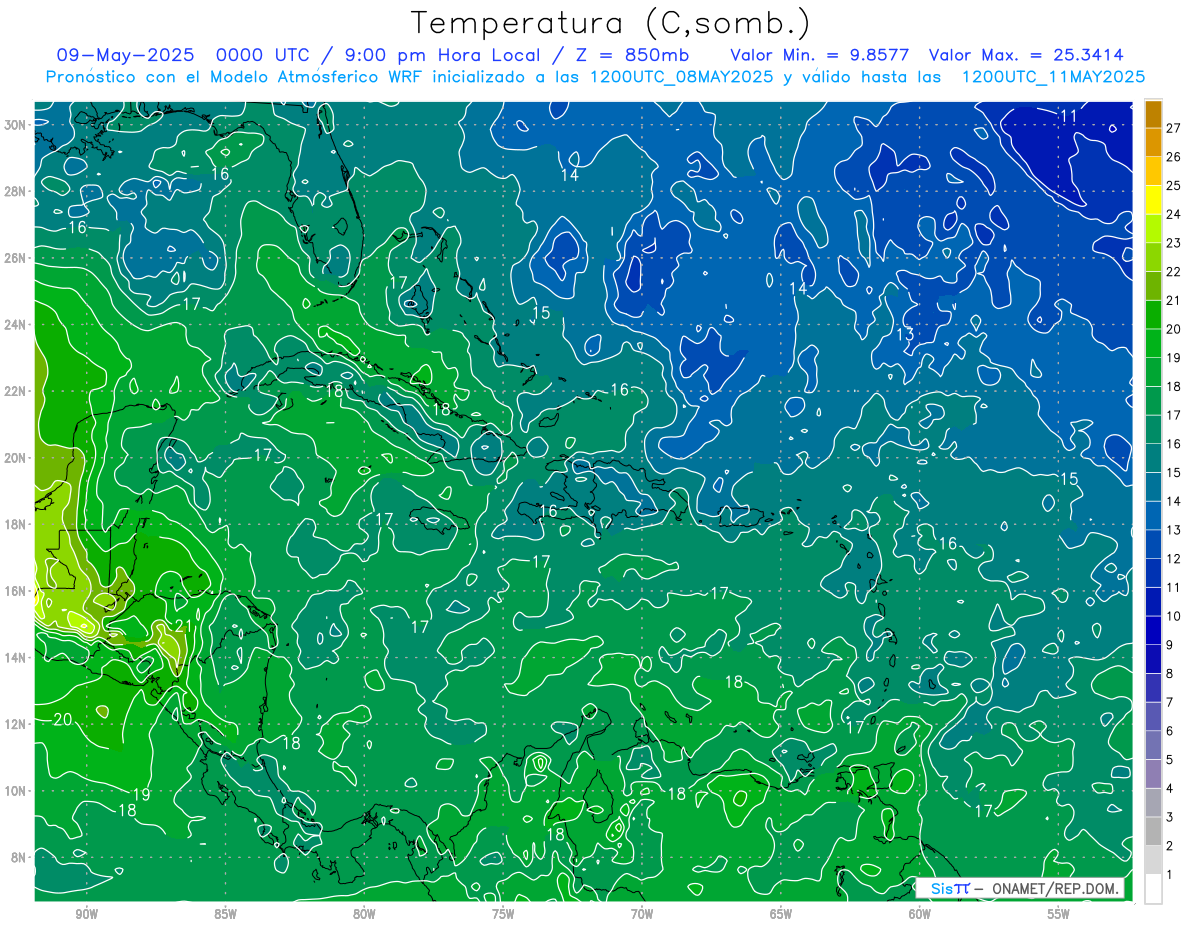Pick the white bottom segment of color scale
This screenshot has width=1200, height=927.
(x=1153, y=889)
